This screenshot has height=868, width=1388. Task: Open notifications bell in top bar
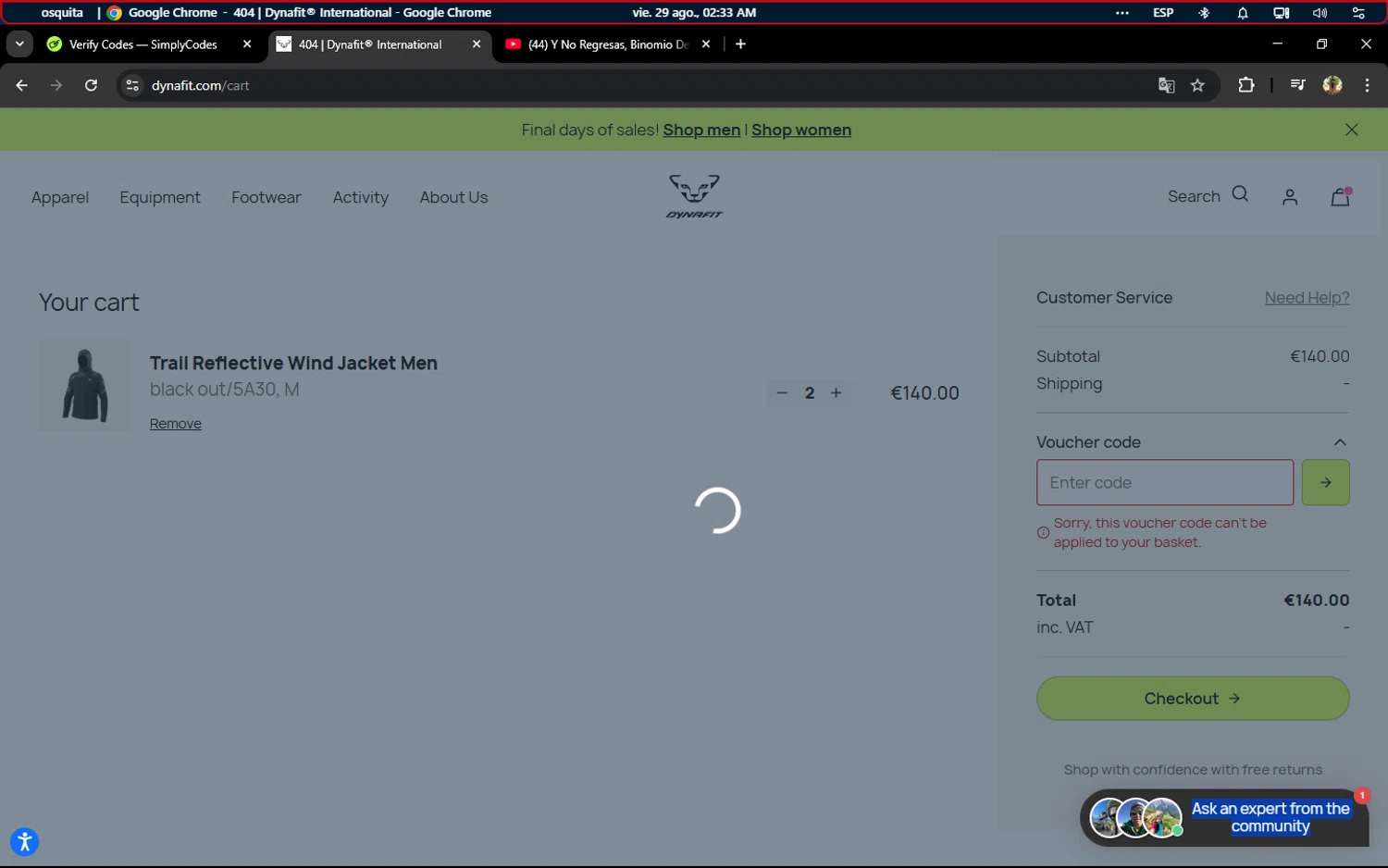1243,13
